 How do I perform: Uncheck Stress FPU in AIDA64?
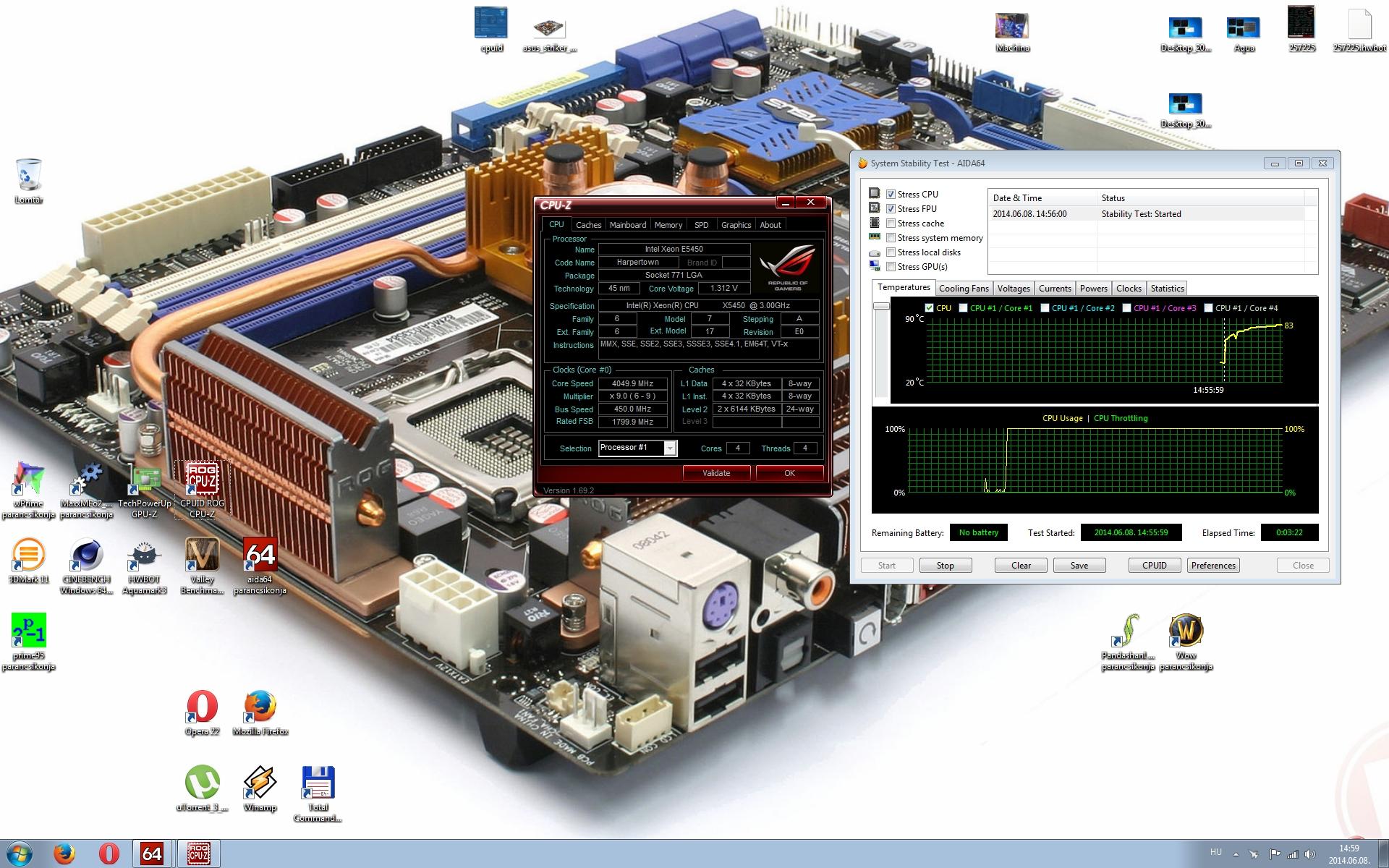click(x=891, y=209)
